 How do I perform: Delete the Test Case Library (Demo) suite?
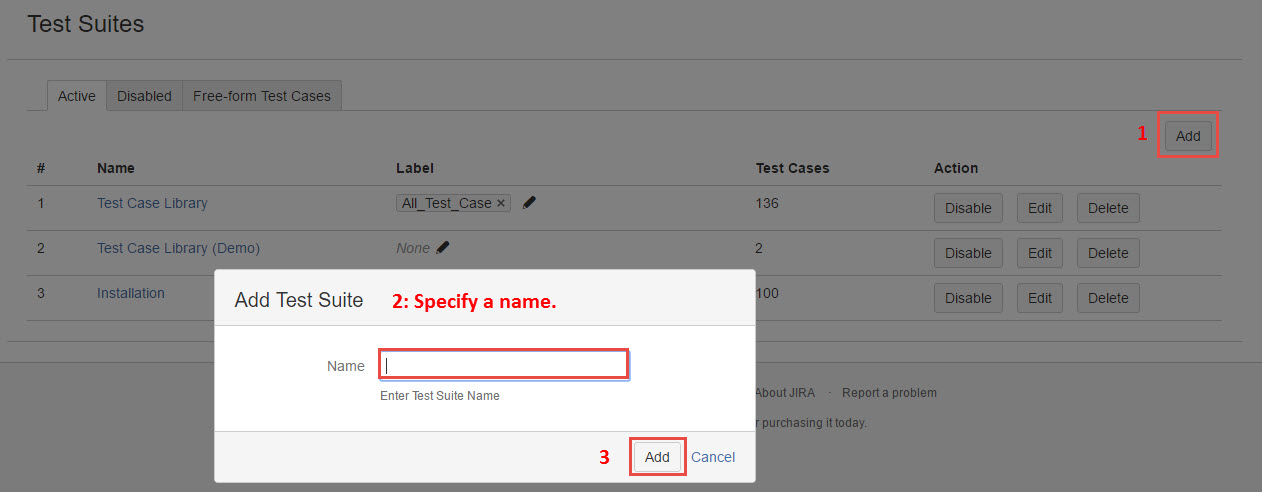point(1108,253)
